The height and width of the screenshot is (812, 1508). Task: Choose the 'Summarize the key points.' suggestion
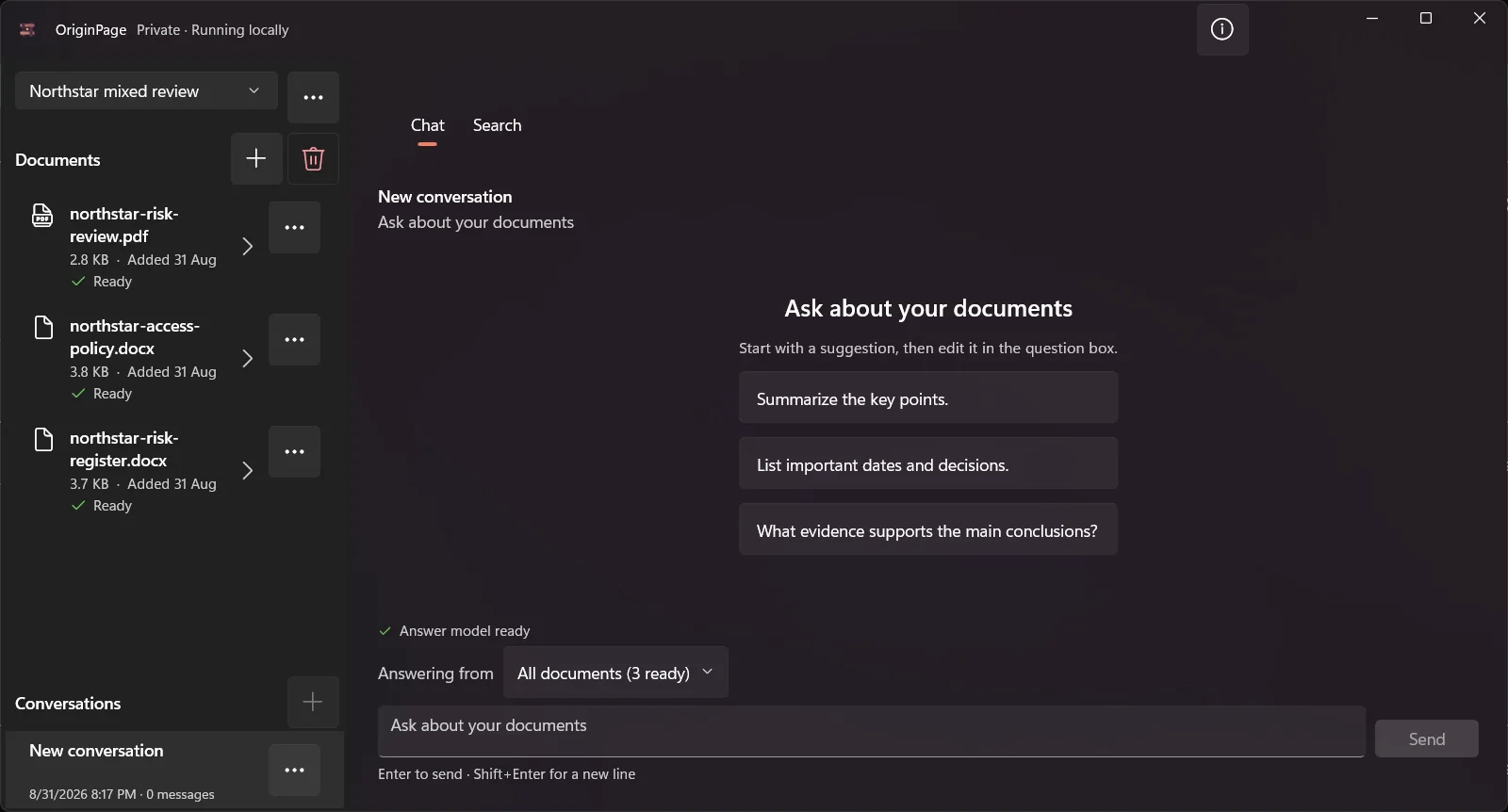pos(928,398)
